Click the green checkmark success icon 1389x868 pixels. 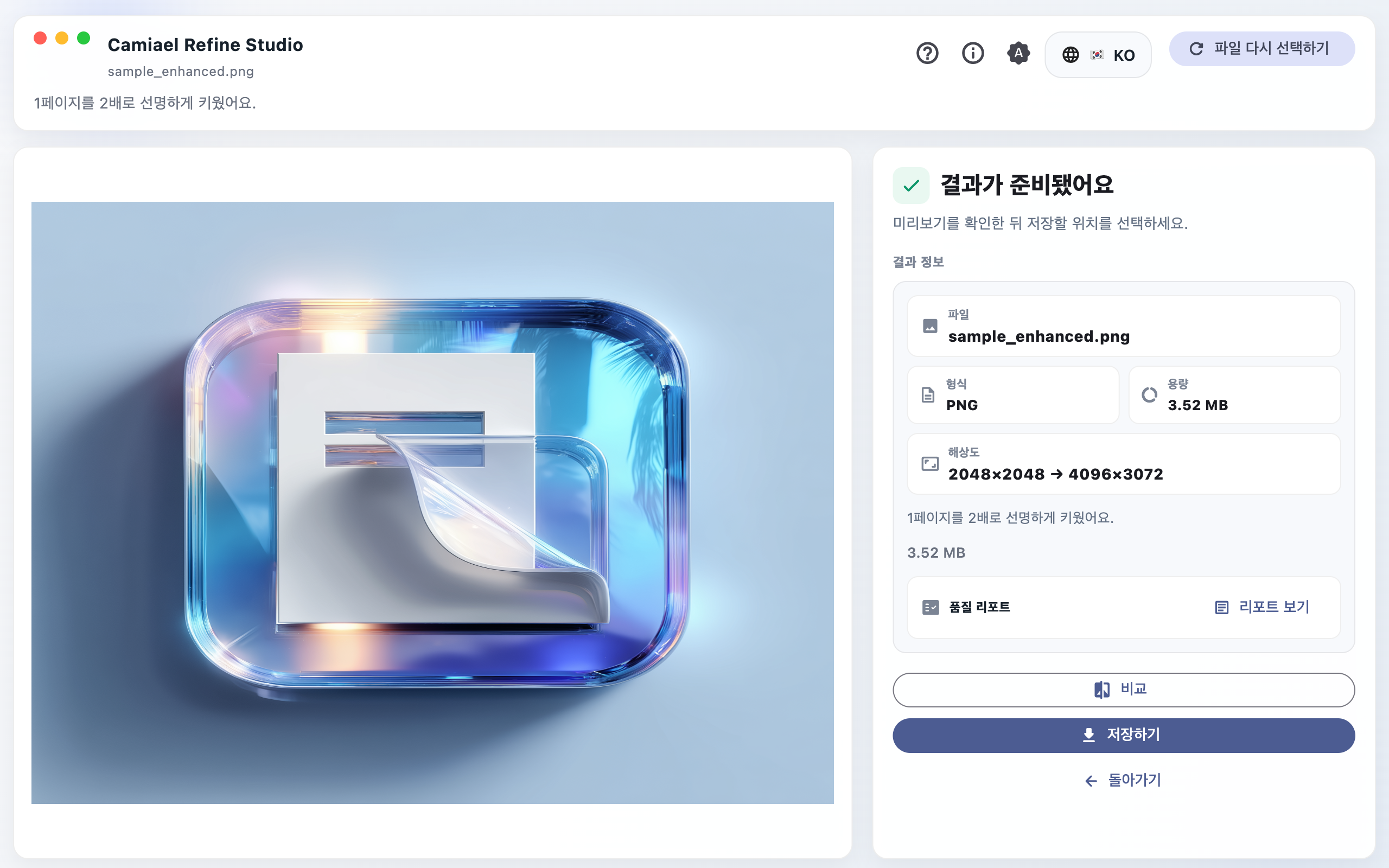(x=911, y=186)
